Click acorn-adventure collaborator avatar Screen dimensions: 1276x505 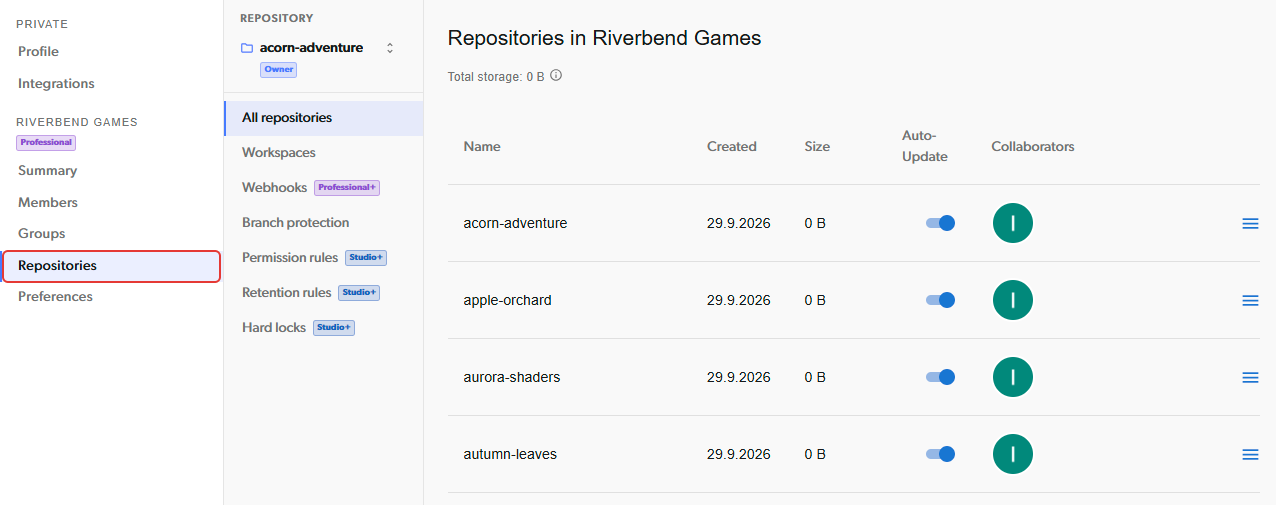(x=1013, y=223)
